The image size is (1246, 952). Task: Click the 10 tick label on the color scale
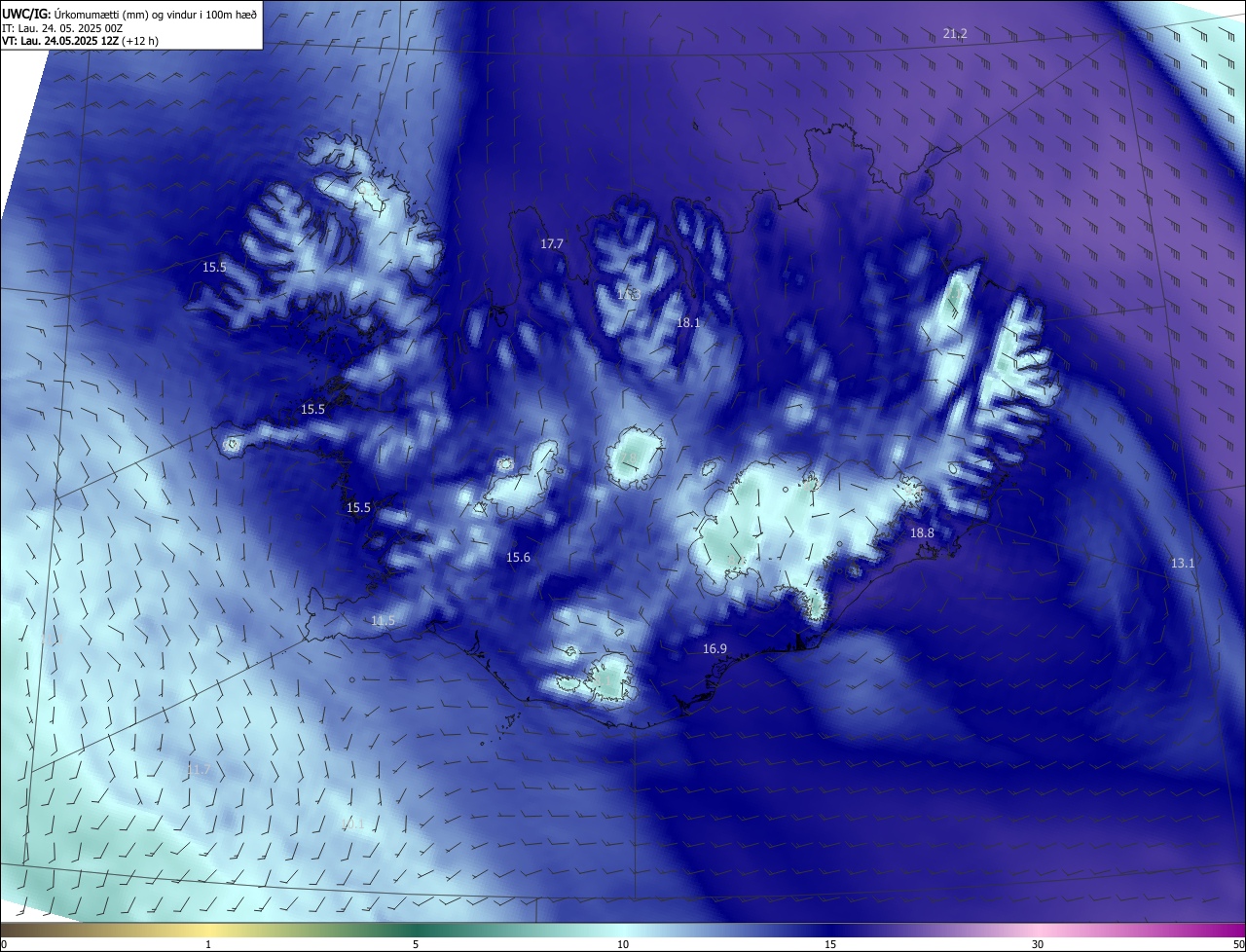coord(623,944)
